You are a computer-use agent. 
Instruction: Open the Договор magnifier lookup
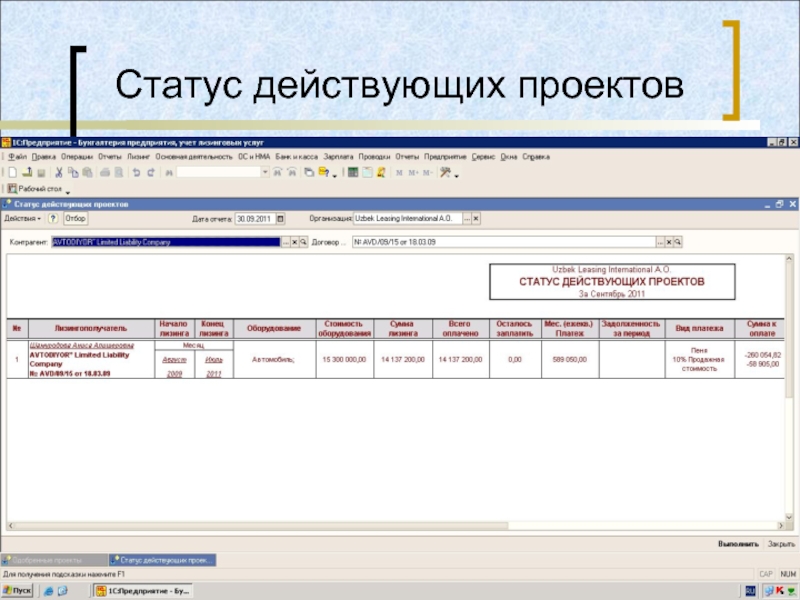coord(678,242)
